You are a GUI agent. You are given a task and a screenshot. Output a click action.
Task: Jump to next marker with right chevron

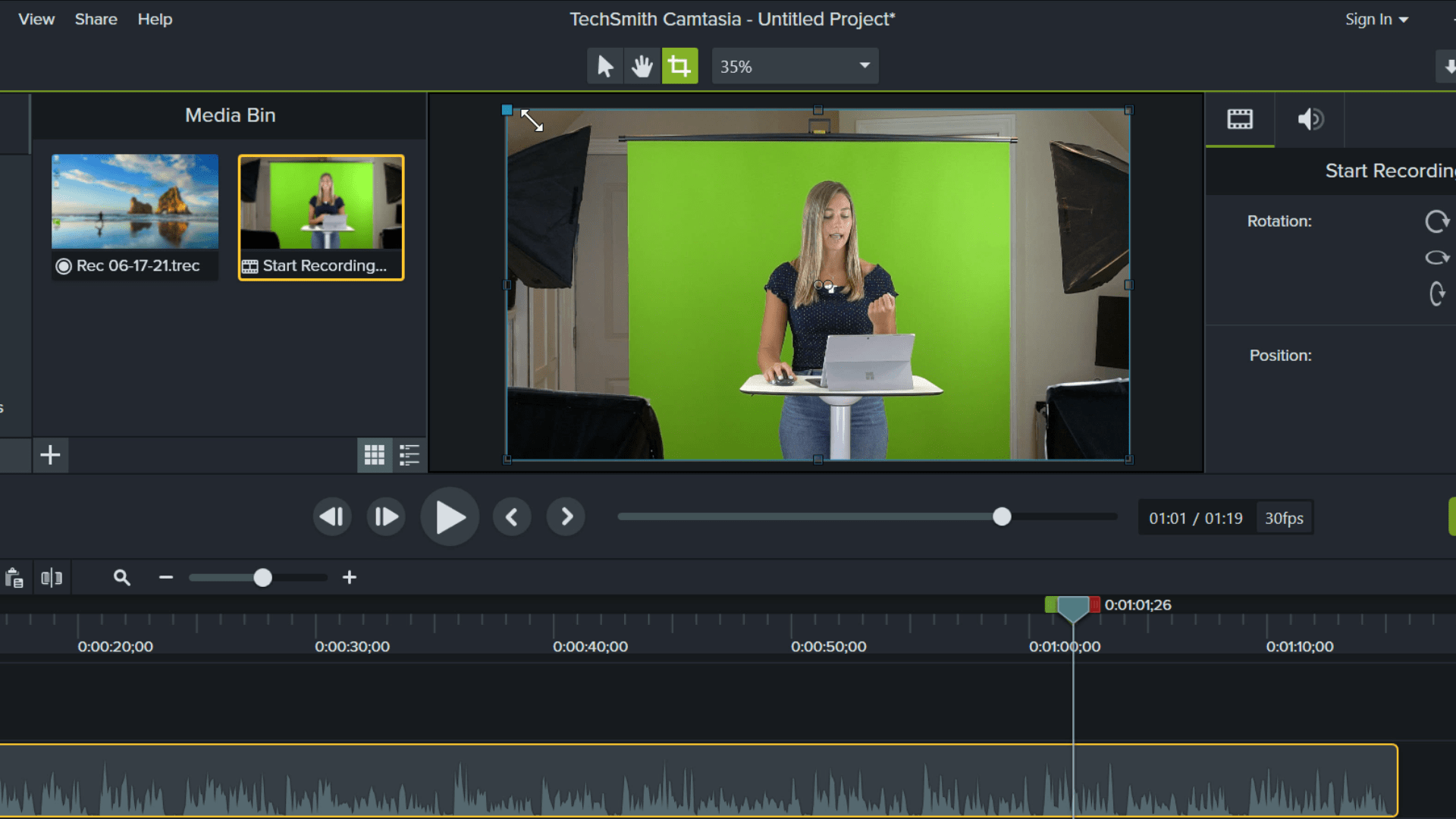pos(566,517)
